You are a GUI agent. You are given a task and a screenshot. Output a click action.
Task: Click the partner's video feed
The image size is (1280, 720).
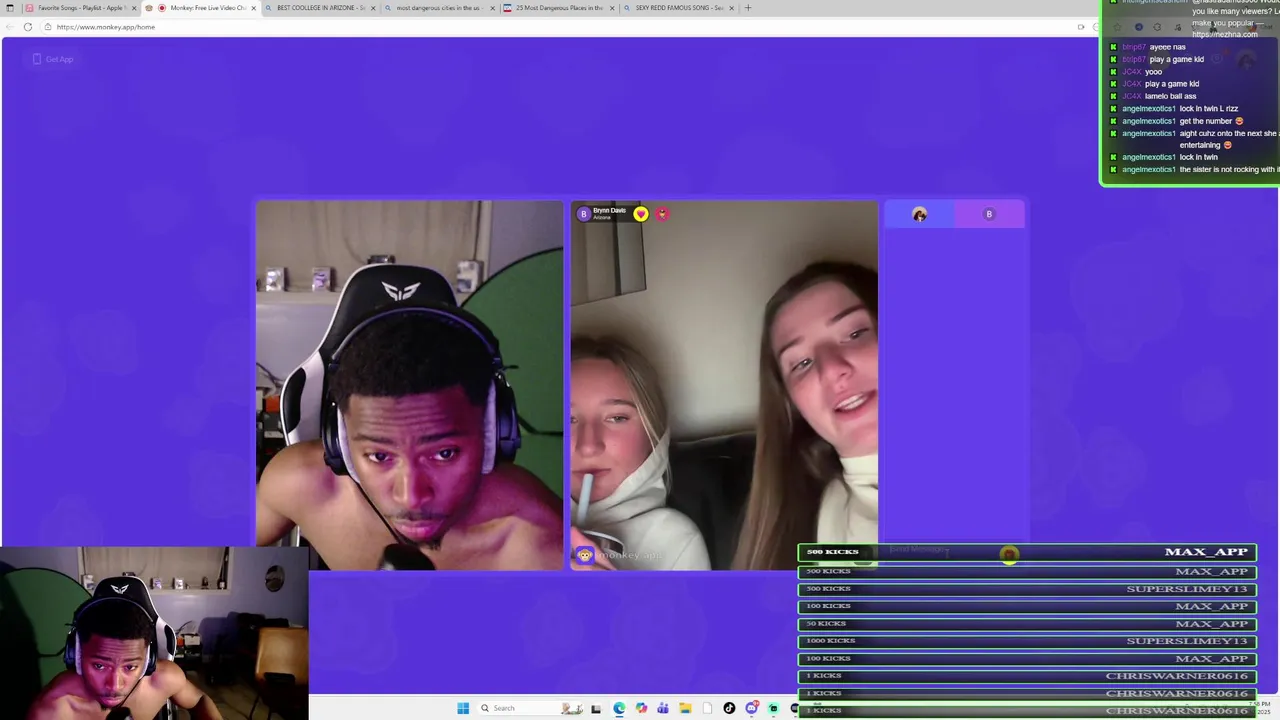pos(724,385)
